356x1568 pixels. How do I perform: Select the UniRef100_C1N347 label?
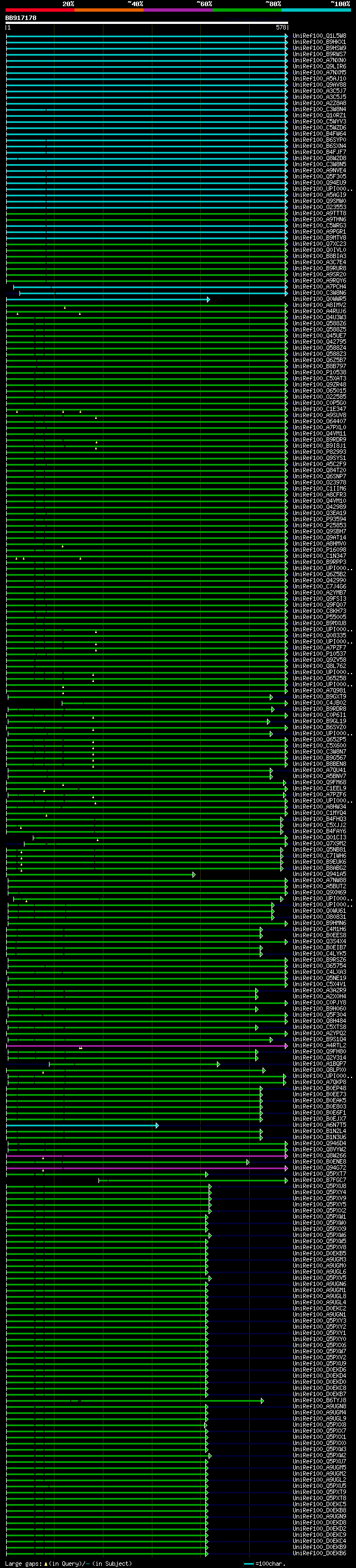[319, 556]
